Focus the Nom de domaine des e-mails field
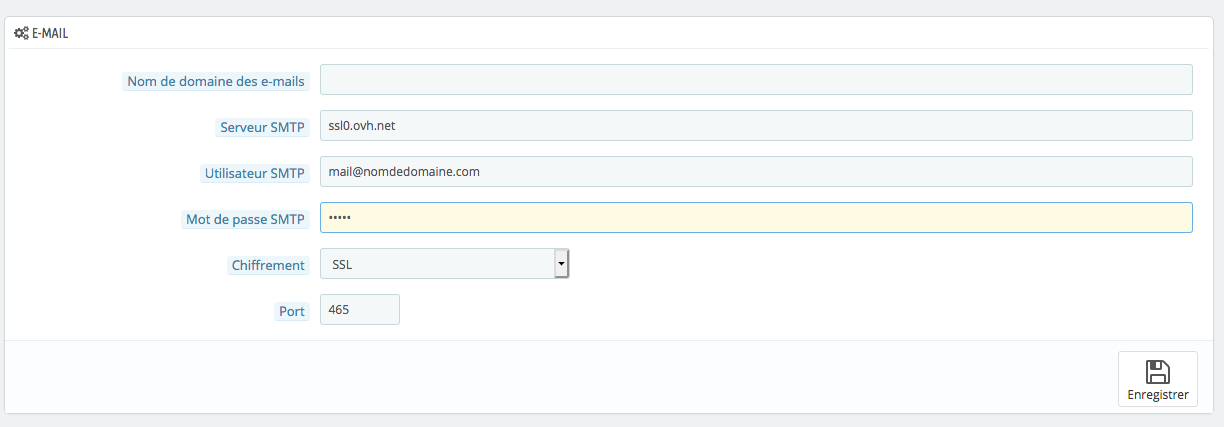 pos(756,80)
